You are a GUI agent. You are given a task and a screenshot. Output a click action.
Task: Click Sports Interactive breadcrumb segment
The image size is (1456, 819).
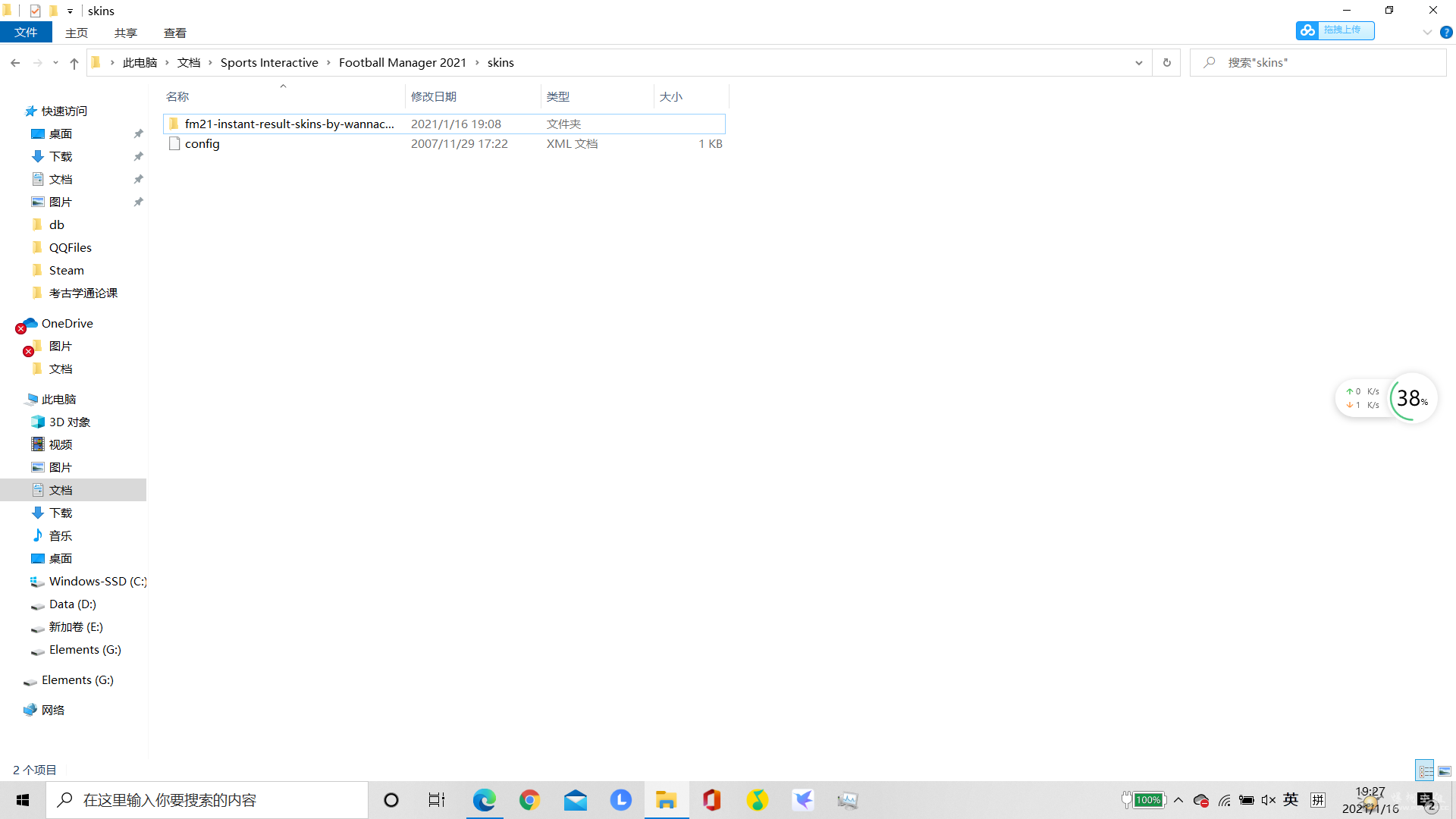tap(269, 63)
